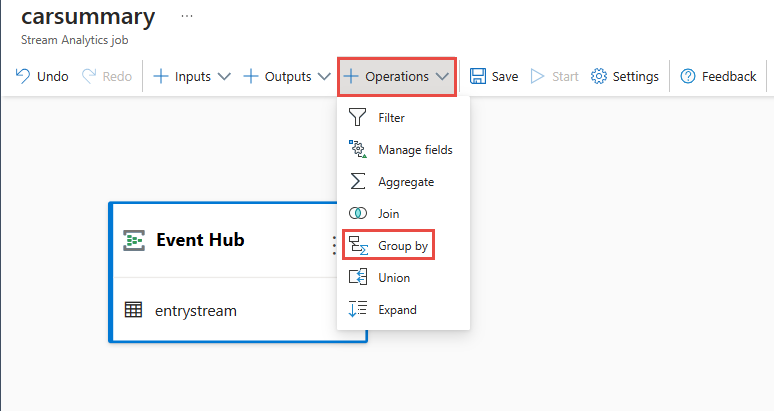
Task: Select the entrystream label in node
Action: [x=196, y=310]
